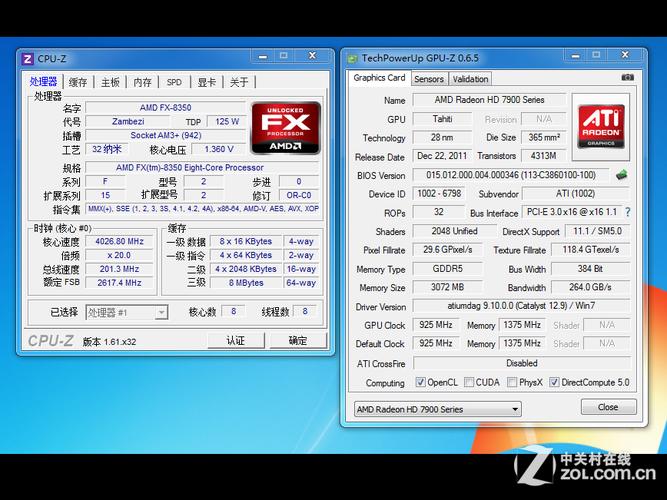Click the ATI CrossFire Disabled value
This screenshot has height=500, width=667.
pyautogui.click(x=522, y=363)
